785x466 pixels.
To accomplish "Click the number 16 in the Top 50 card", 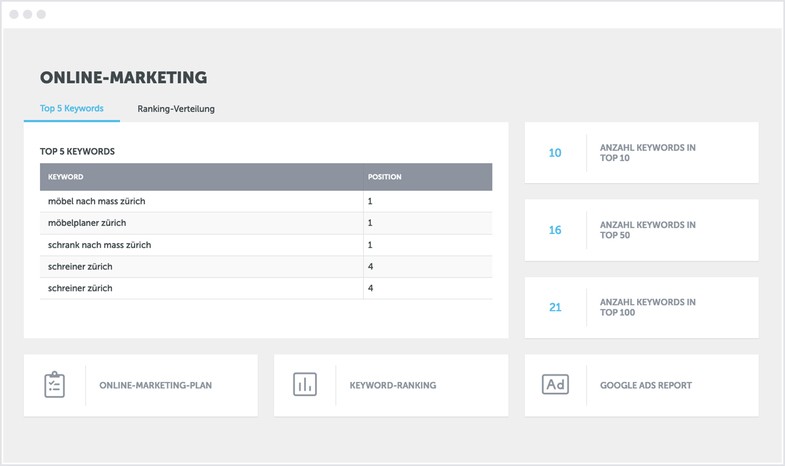I will tap(555, 230).
